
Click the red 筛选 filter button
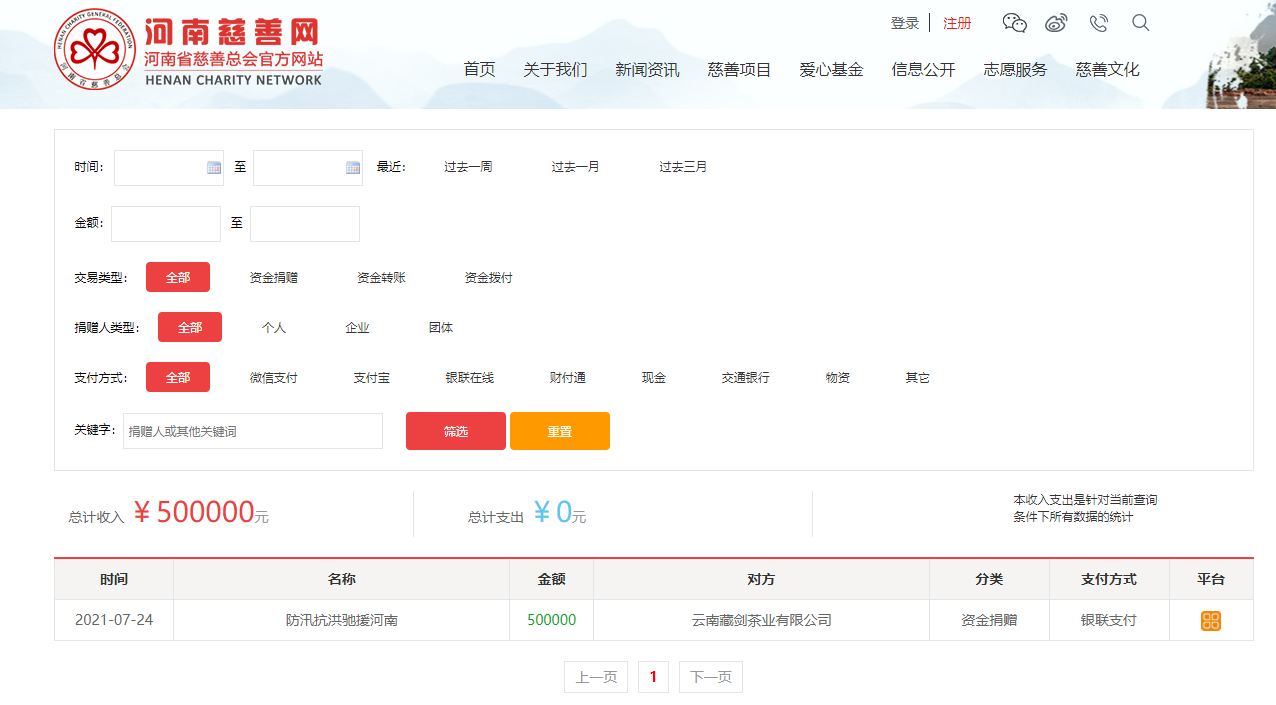455,431
